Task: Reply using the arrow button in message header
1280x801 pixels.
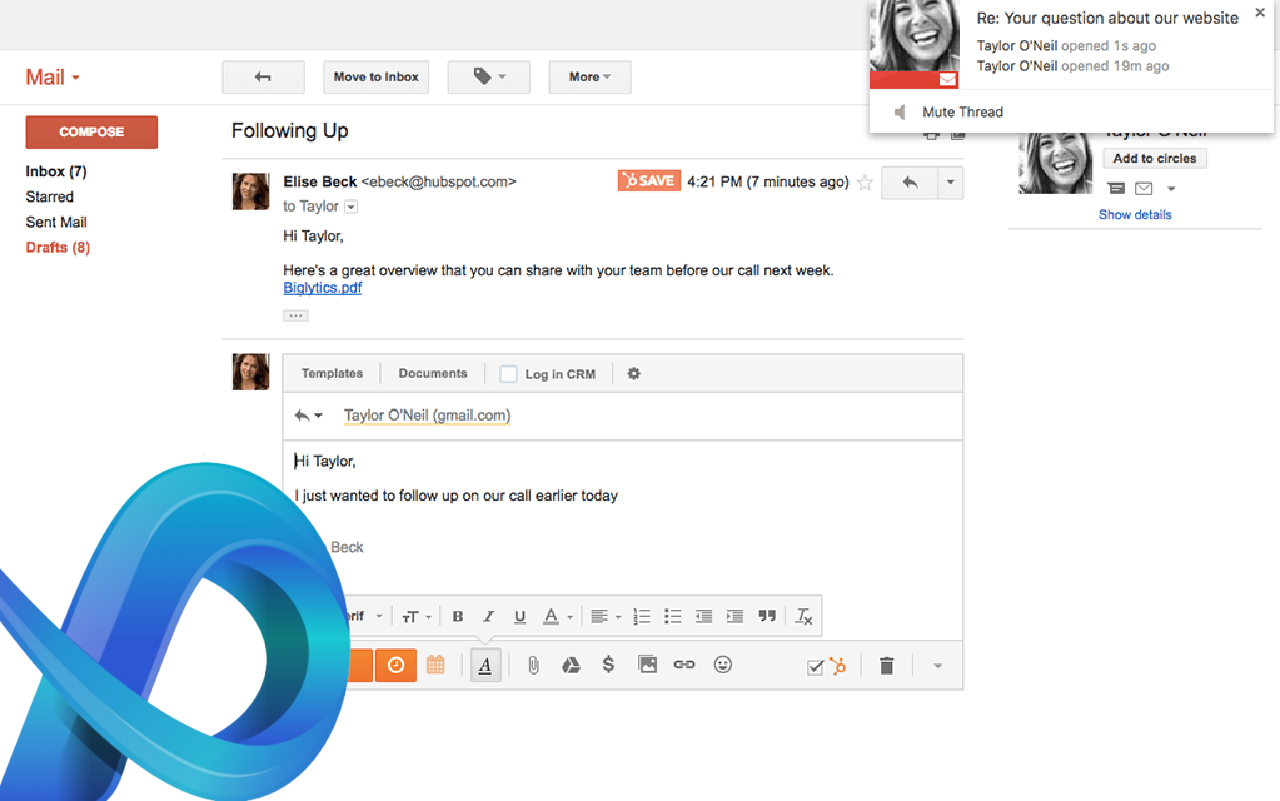Action: point(909,183)
